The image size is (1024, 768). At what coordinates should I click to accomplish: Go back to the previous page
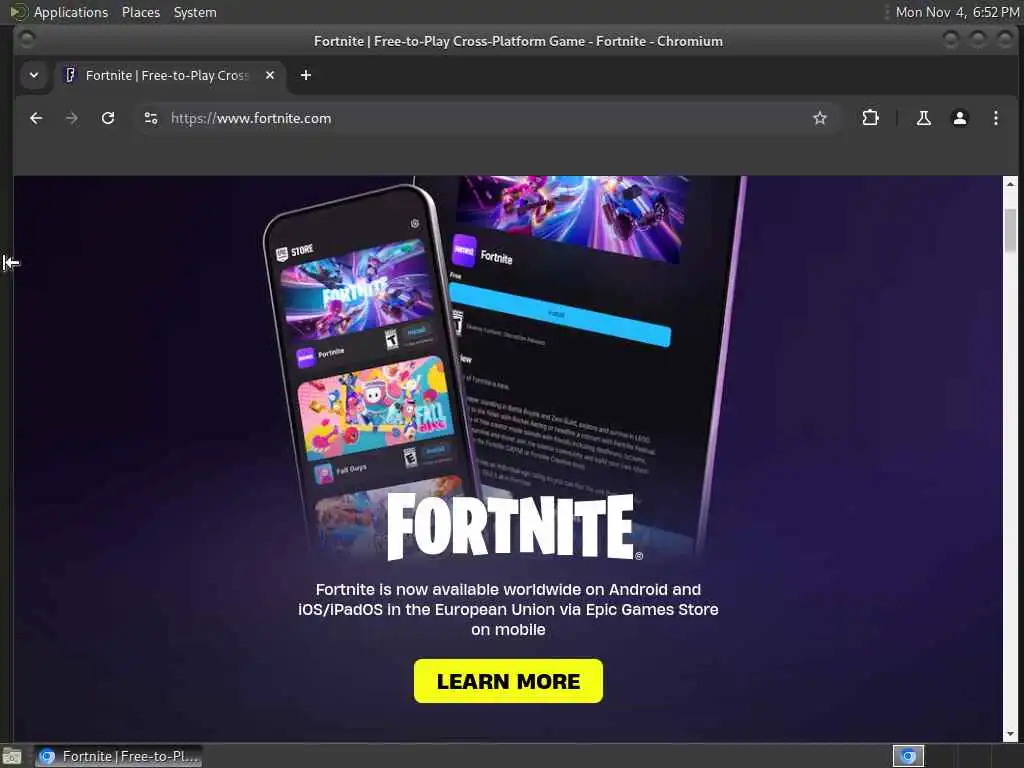click(x=36, y=118)
